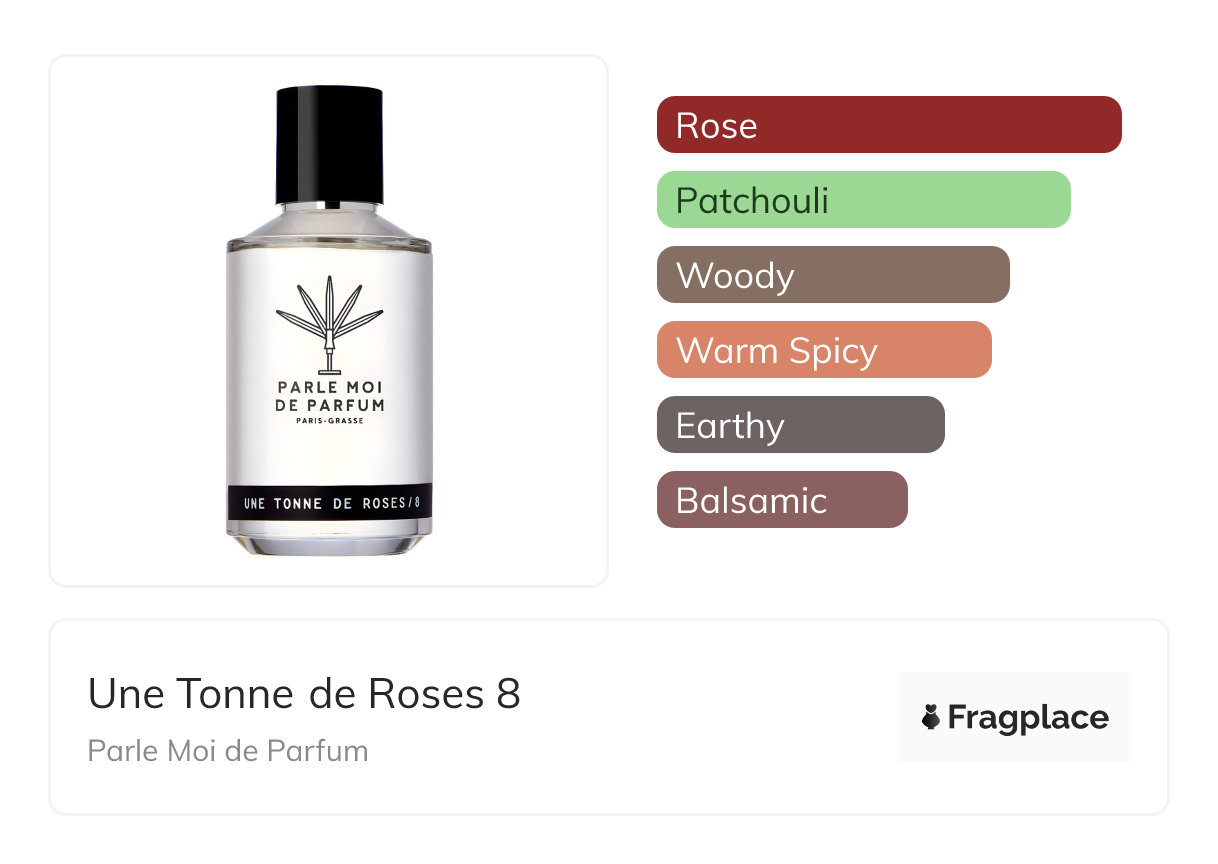The width and height of the screenshot is (1218, 864).
Task: Click the Balsamic accord bar
Action: click(782, 500)
